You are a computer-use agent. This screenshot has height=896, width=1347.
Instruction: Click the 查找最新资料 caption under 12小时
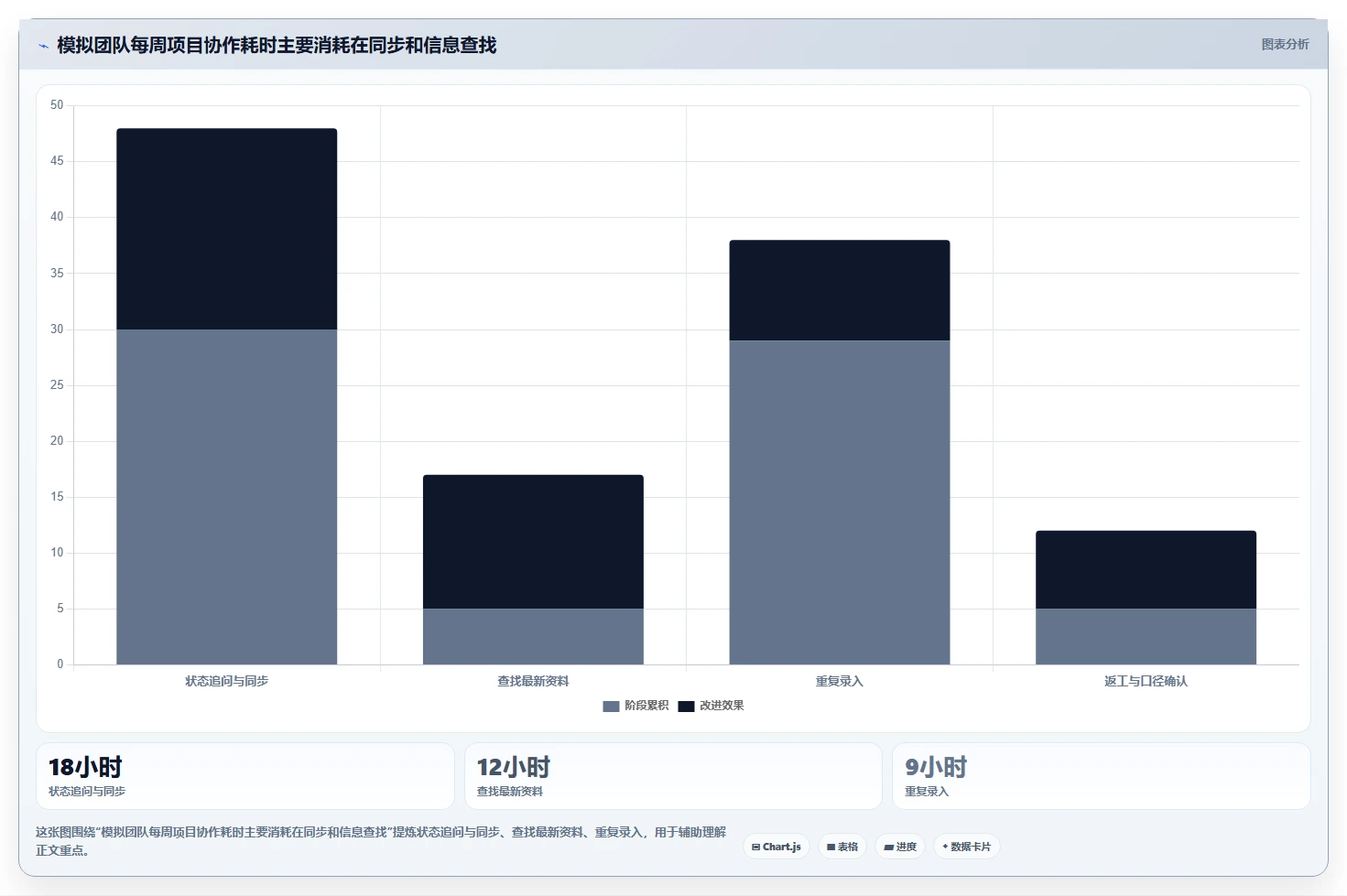[x=510, y=792]
